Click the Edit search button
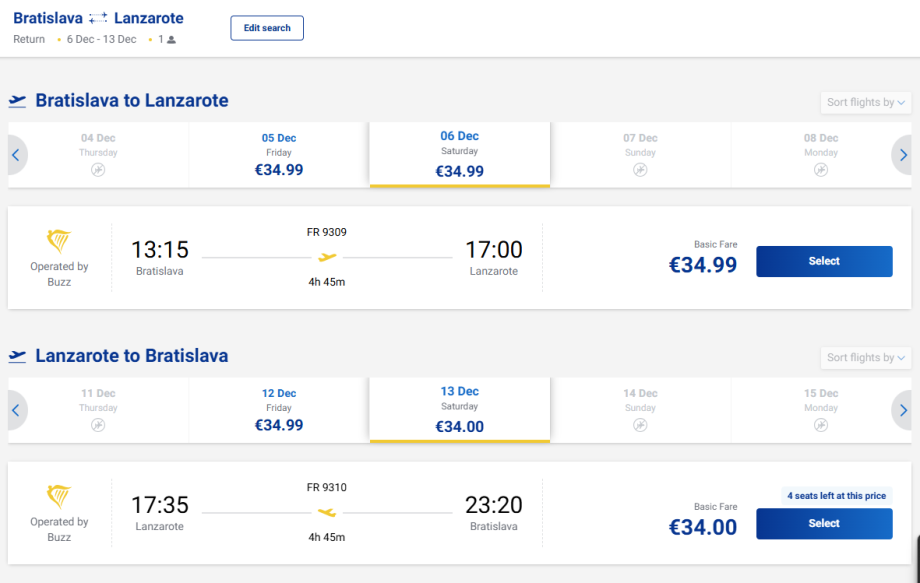 pos(267,28)
